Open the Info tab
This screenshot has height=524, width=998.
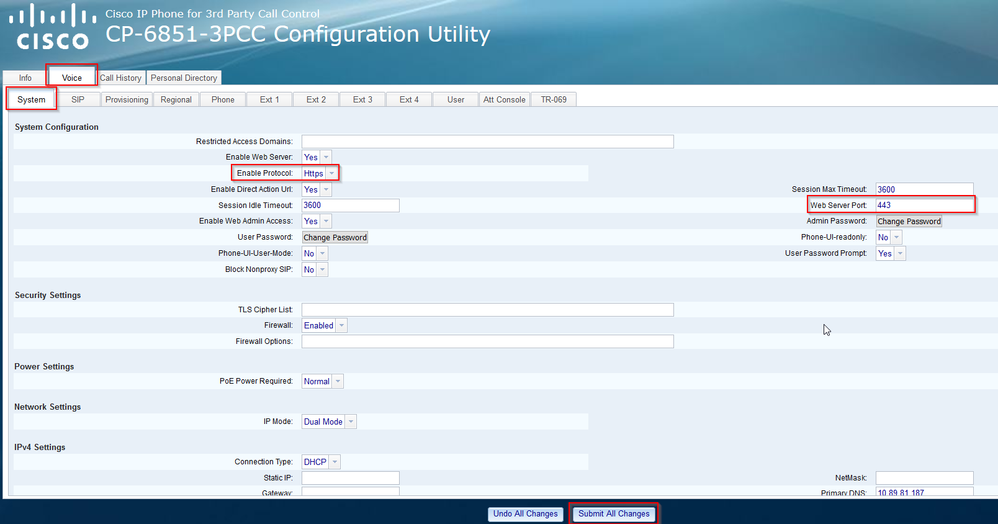(x=25, y=78)
